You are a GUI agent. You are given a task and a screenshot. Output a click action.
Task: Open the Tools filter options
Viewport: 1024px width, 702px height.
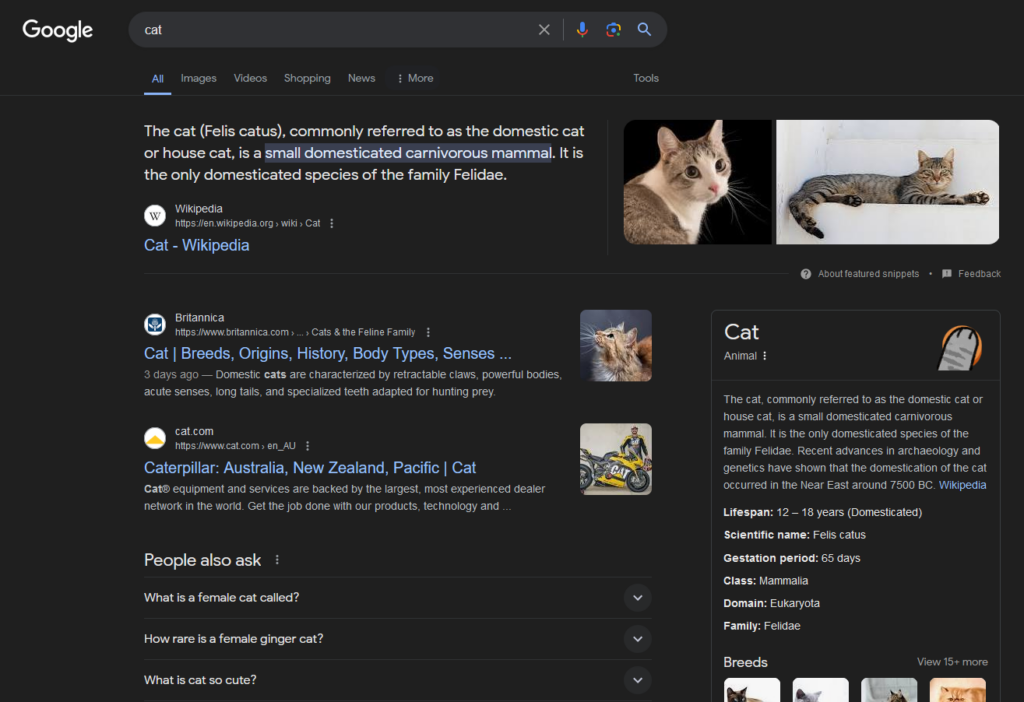(646, 78)
